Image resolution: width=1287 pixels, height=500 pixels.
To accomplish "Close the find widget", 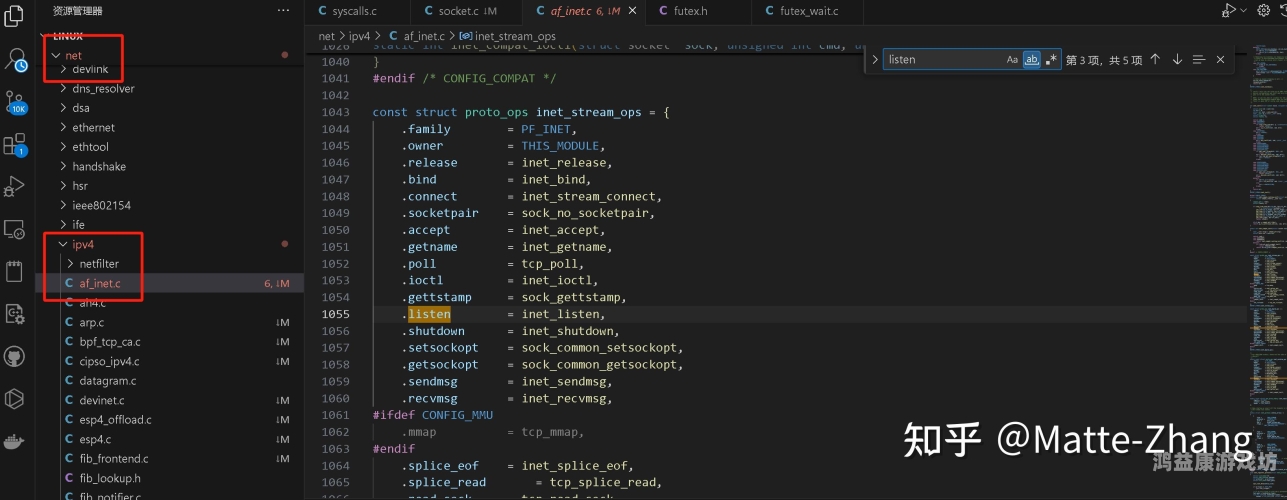I will point(1220,59).
